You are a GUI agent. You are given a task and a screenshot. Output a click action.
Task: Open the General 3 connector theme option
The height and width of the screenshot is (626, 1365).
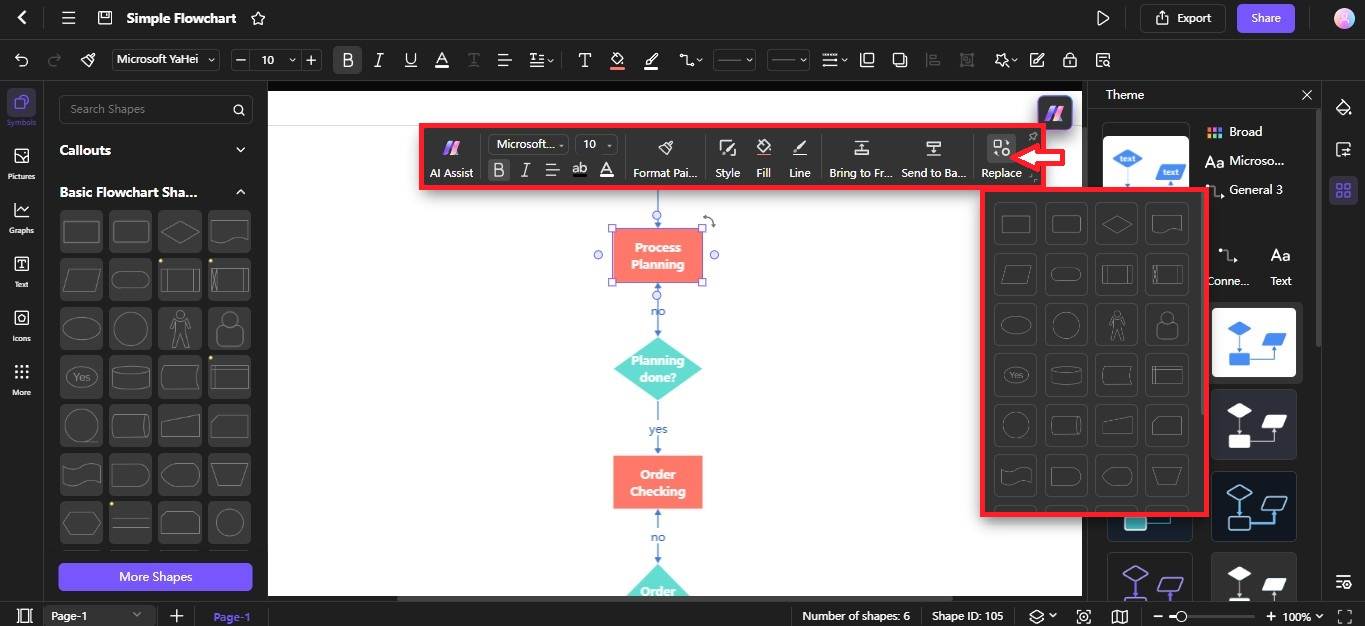pos(1245,190)
